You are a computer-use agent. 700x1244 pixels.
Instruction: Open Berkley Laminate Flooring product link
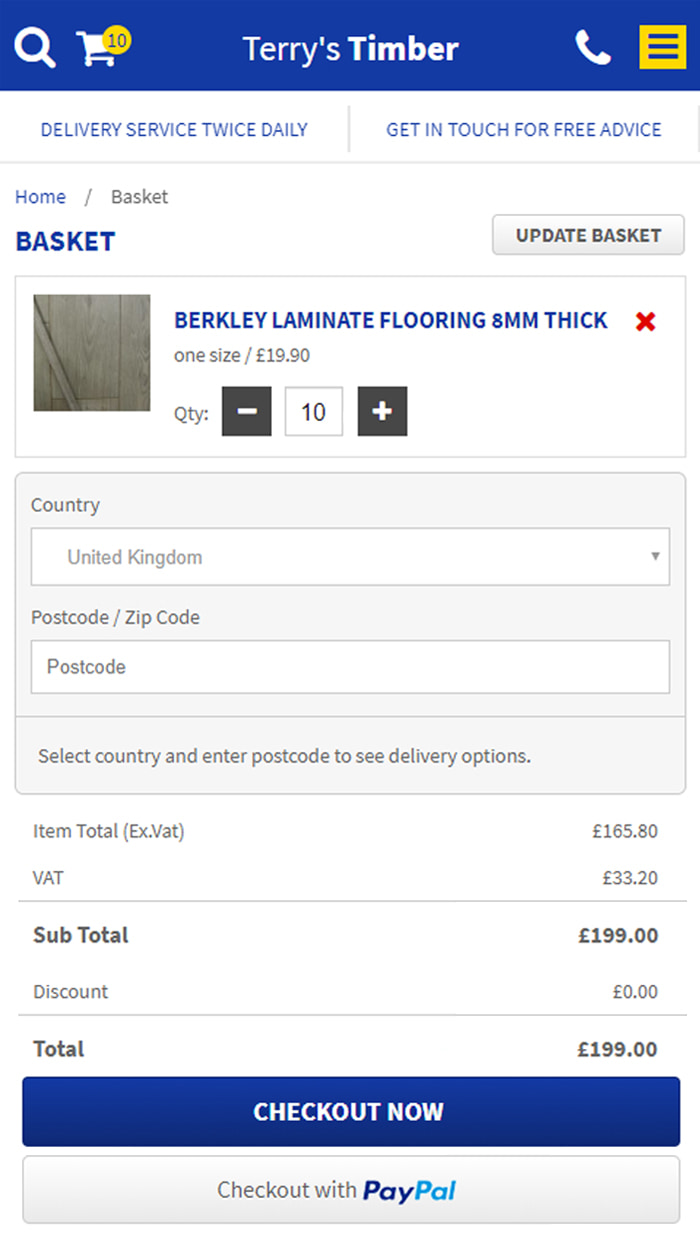point(390,320)
